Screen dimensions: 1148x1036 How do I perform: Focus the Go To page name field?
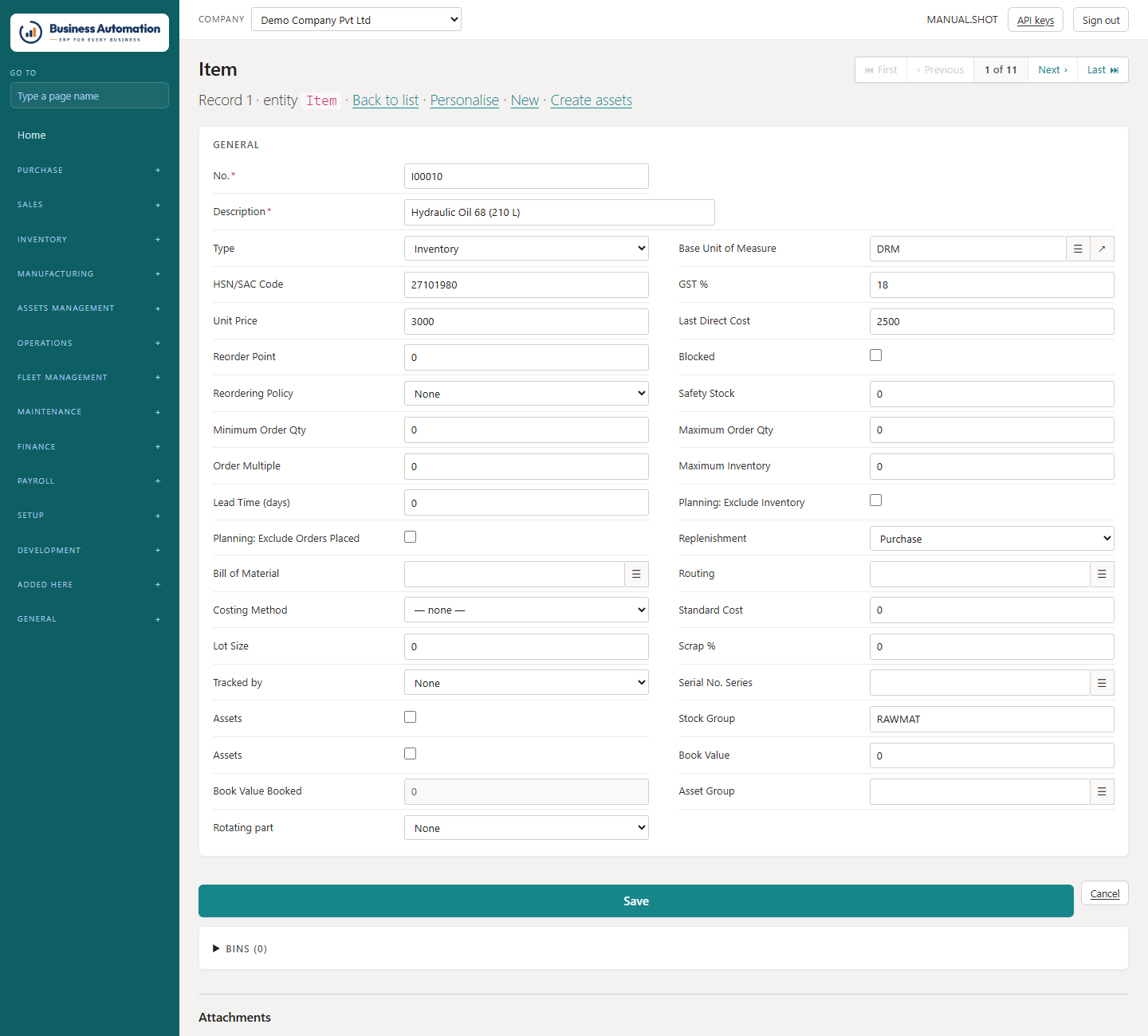pyautogui.click(x=89, y=96)
